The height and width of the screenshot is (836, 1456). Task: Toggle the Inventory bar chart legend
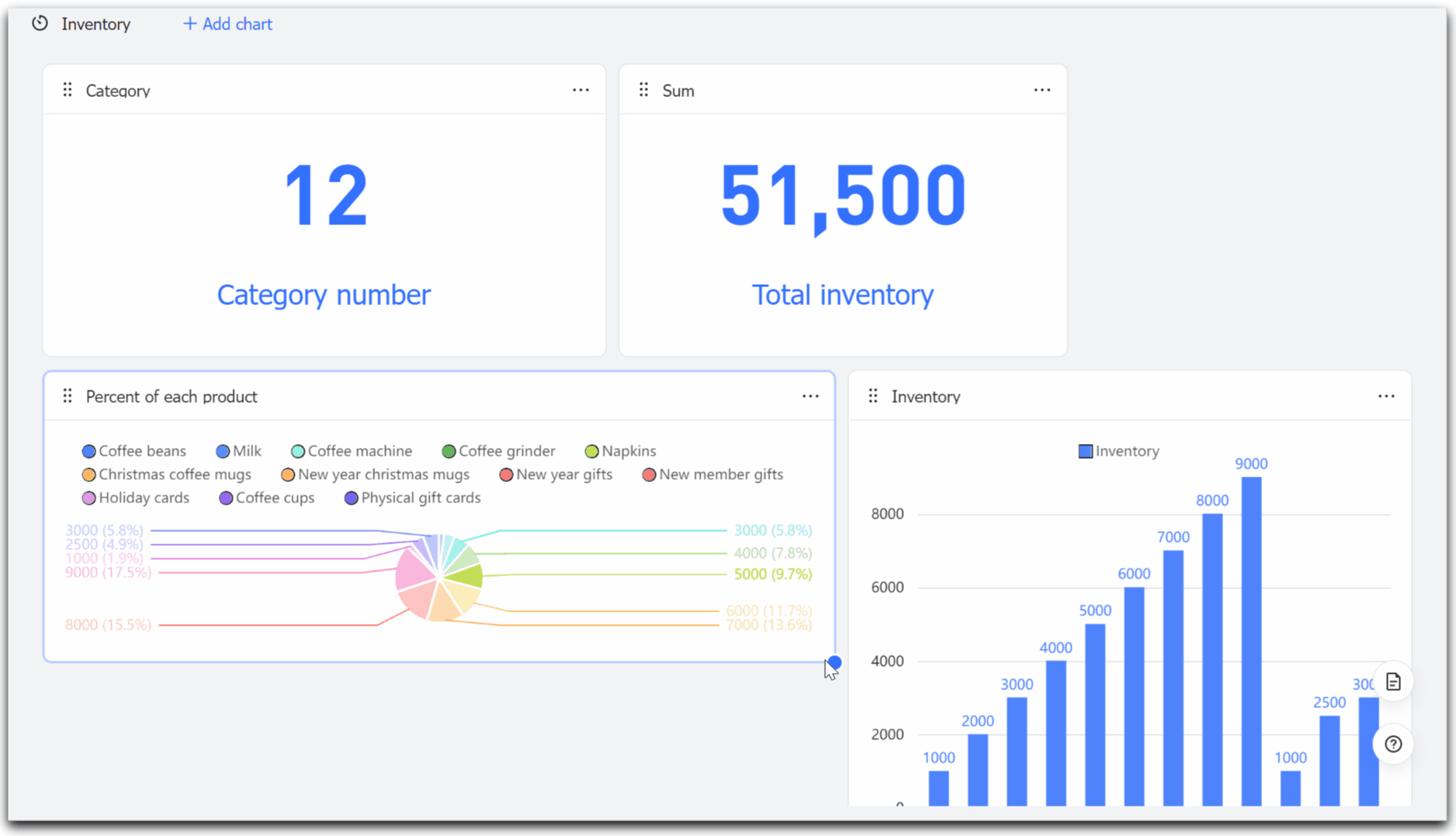click(1118, 451)
